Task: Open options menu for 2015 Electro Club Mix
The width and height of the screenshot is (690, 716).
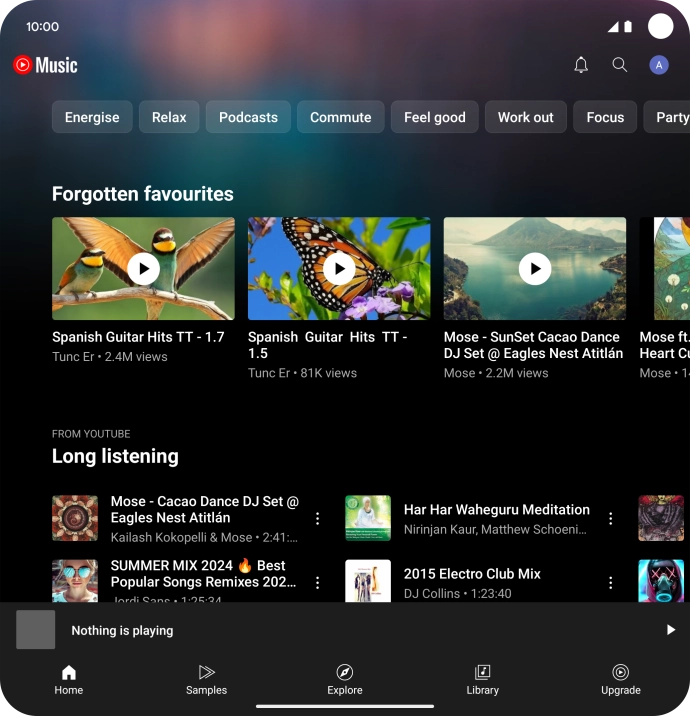Action: [x=611, y=582]
